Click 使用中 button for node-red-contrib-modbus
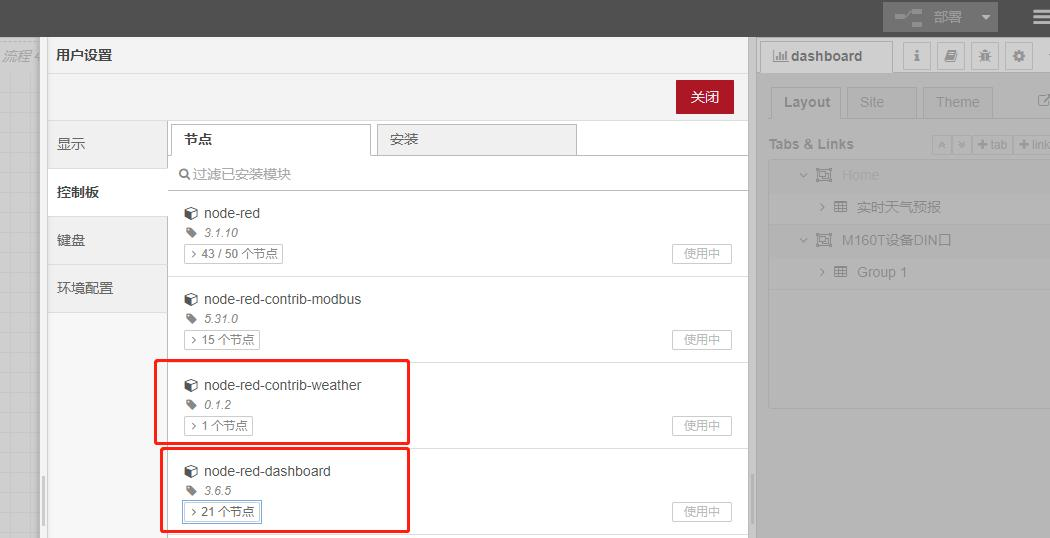1050x538 pixels. (702, 340)
